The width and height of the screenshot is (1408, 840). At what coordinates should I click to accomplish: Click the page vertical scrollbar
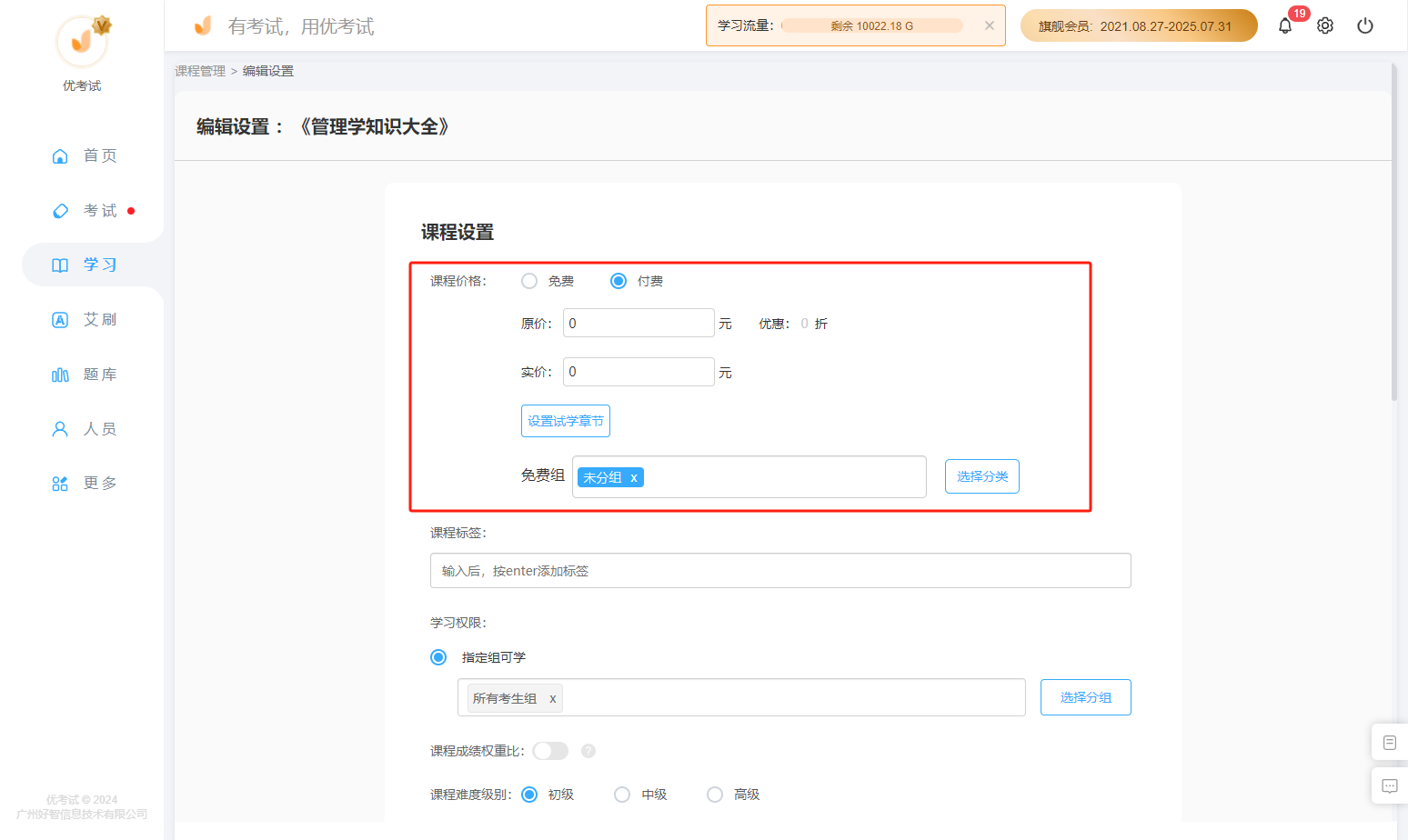tap(1394, 233)
